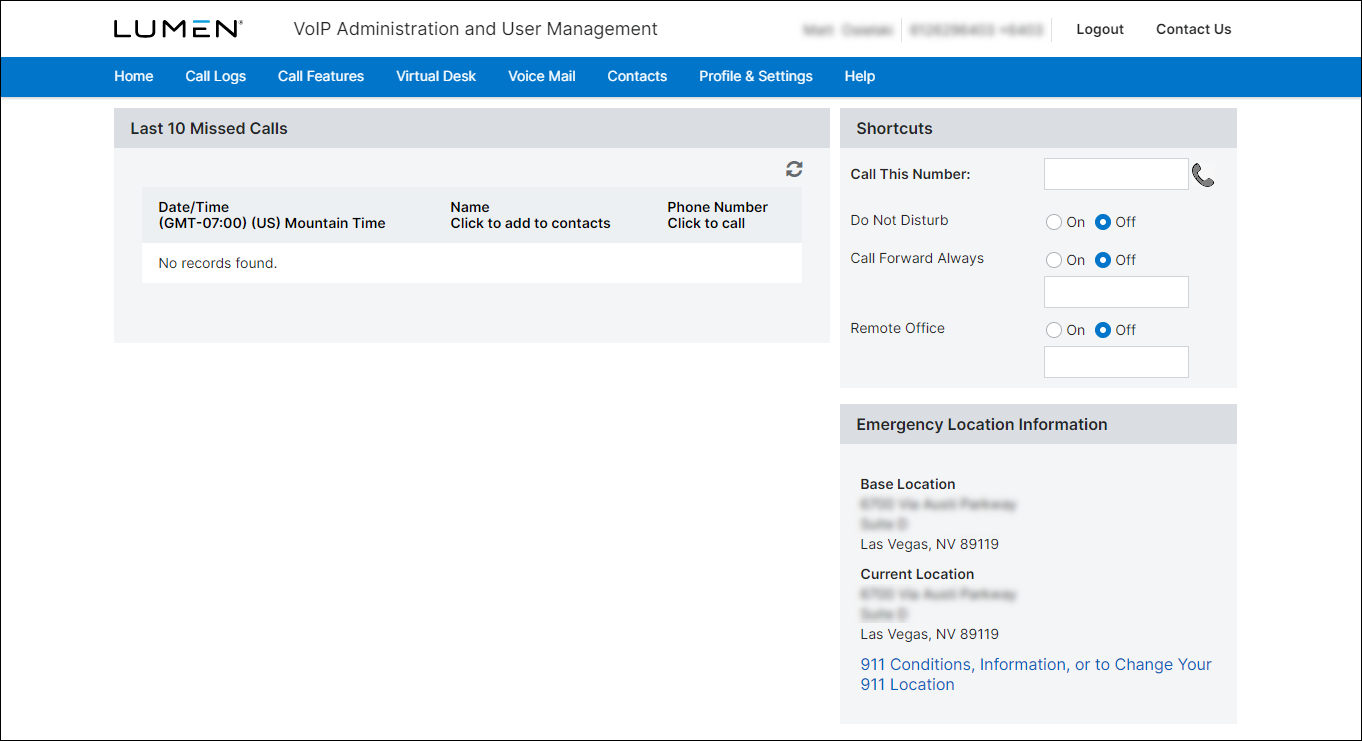Click the refresh icon on Last 10 Missed Calls

click(x=793, y=170)
